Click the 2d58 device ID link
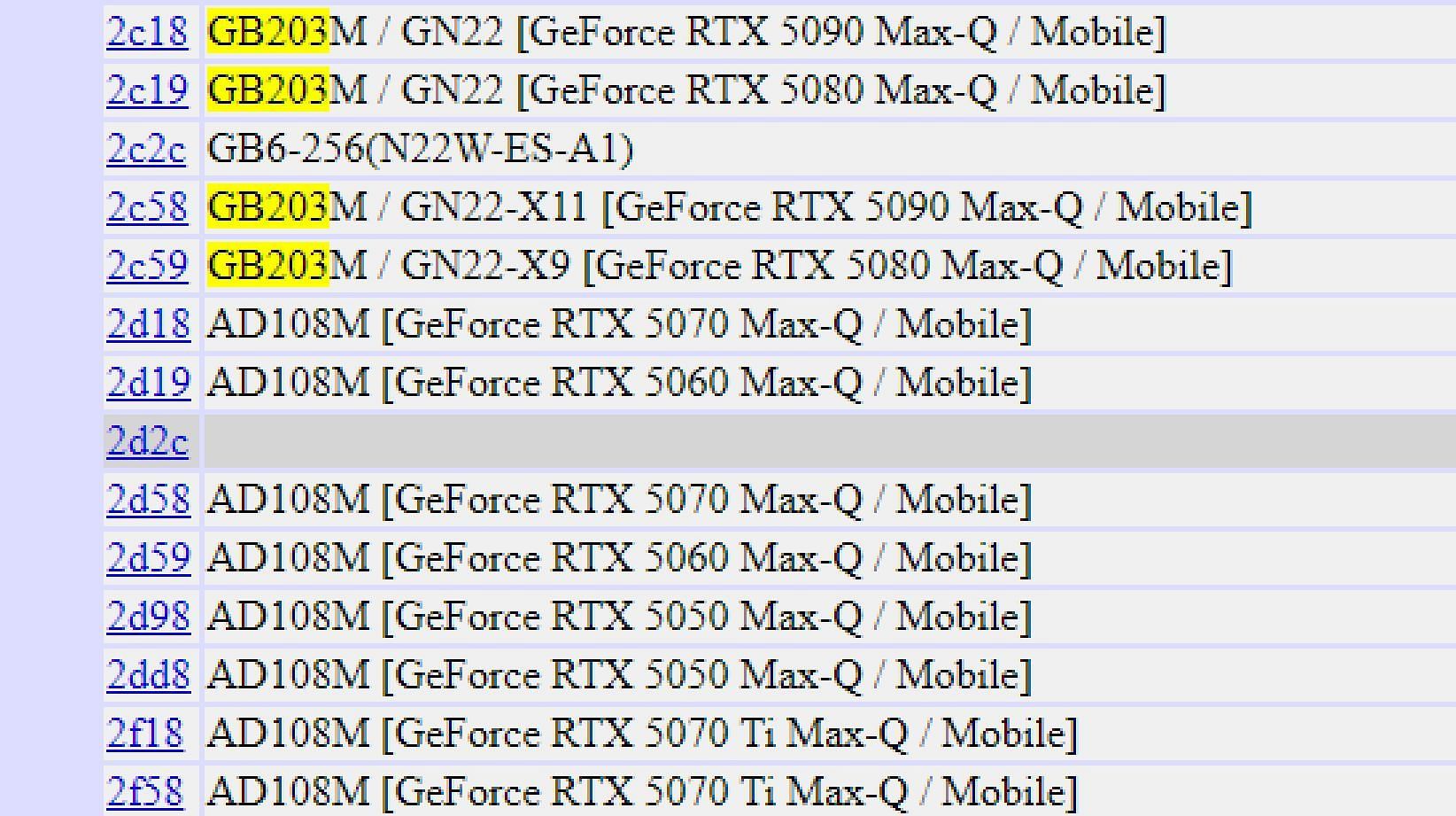 (148, 501)
